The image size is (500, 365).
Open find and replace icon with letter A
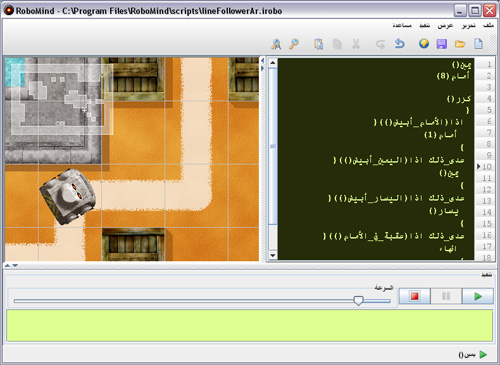[x=276, y=44]
